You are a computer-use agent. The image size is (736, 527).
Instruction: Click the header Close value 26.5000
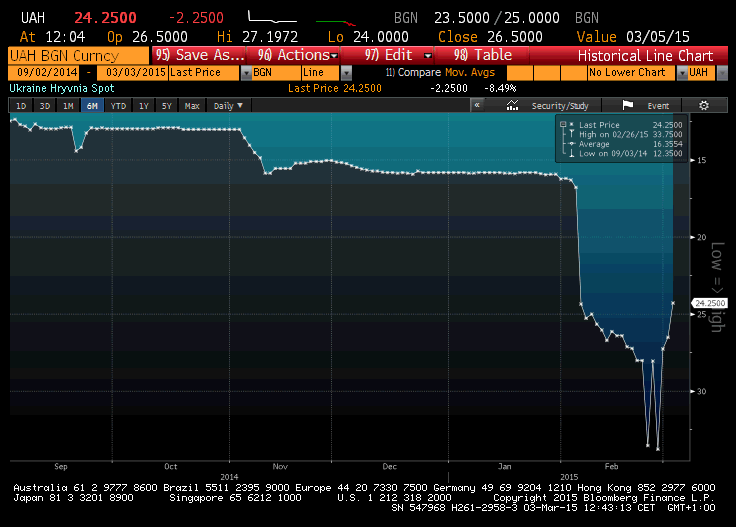[514, 37]
